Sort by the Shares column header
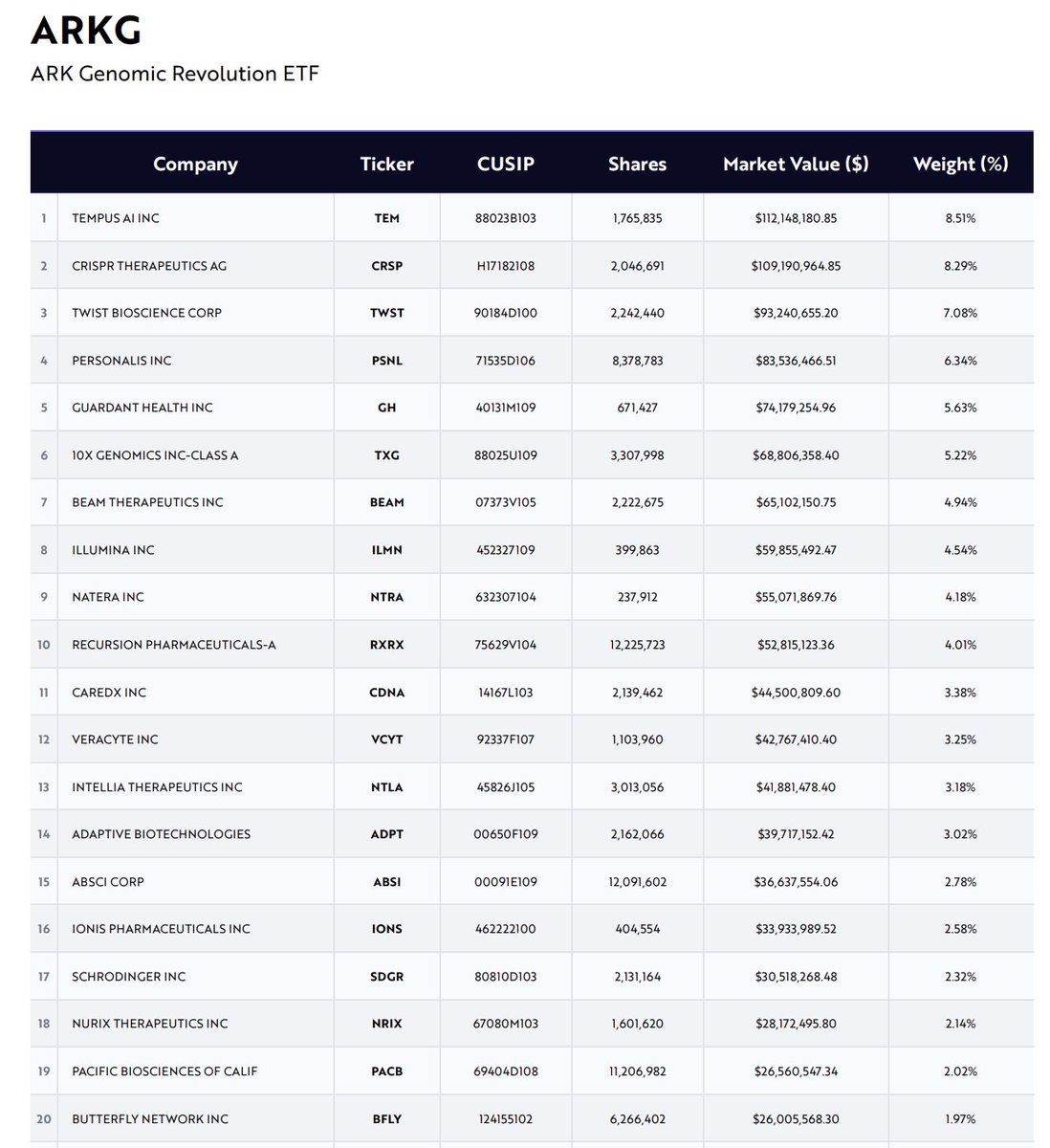1050x1148 pixels. (x=636, y=164)
